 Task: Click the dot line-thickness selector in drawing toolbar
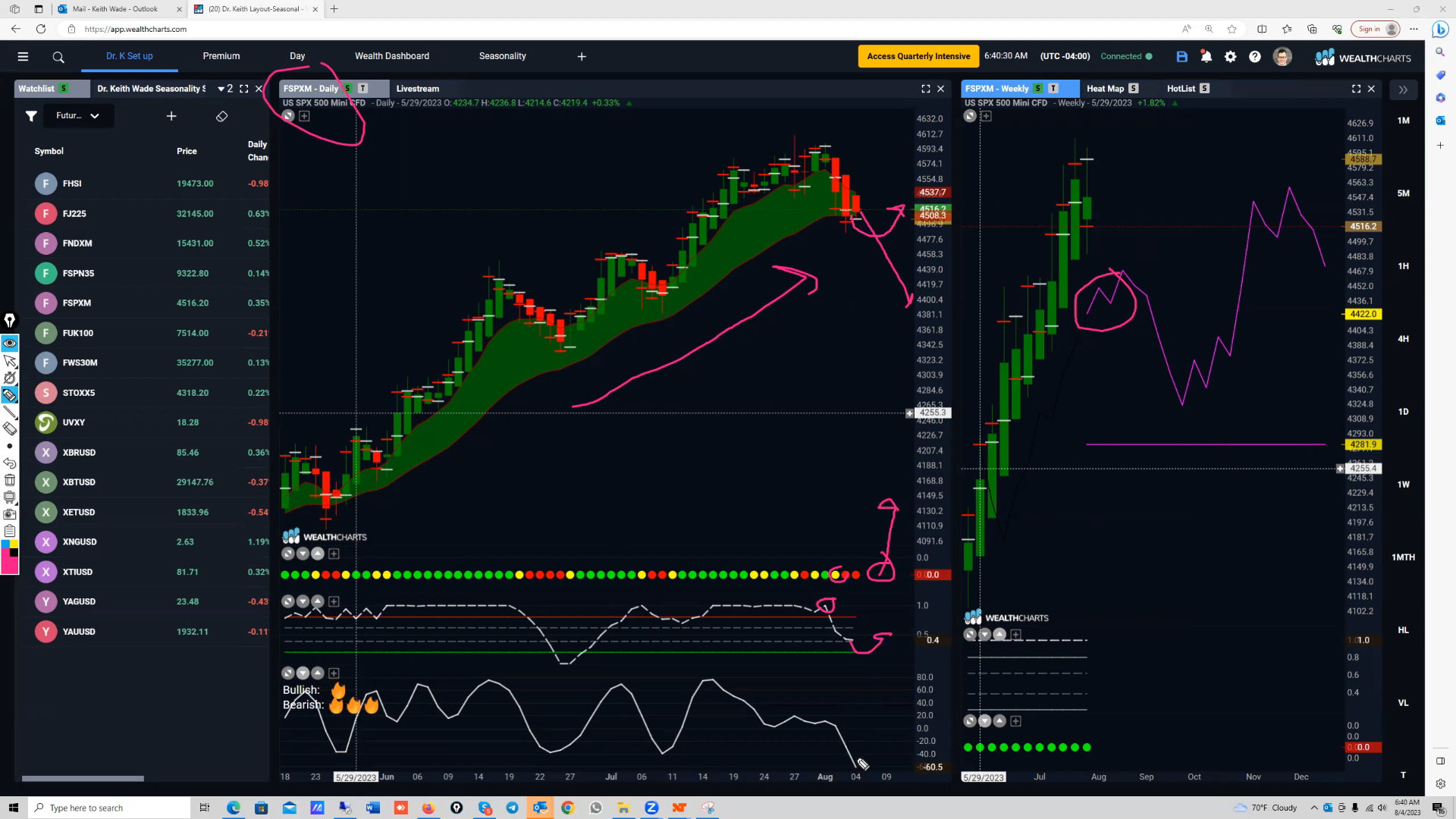(10, 446)
